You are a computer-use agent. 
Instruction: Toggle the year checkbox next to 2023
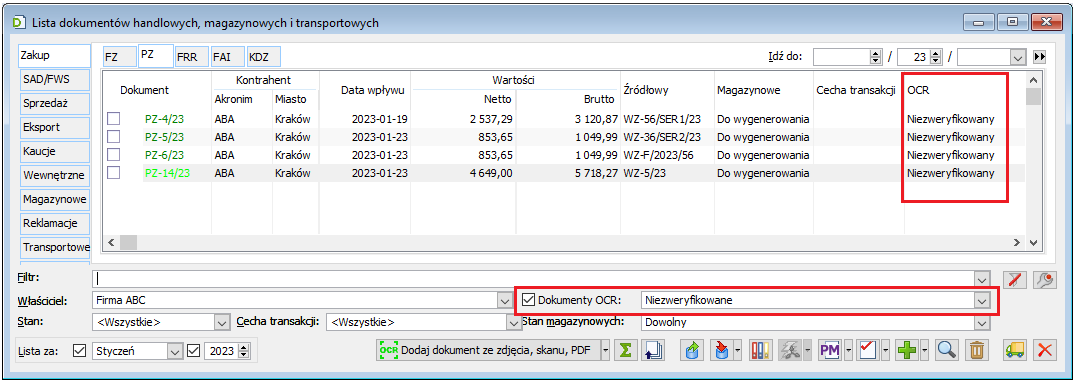pos(194,350)
